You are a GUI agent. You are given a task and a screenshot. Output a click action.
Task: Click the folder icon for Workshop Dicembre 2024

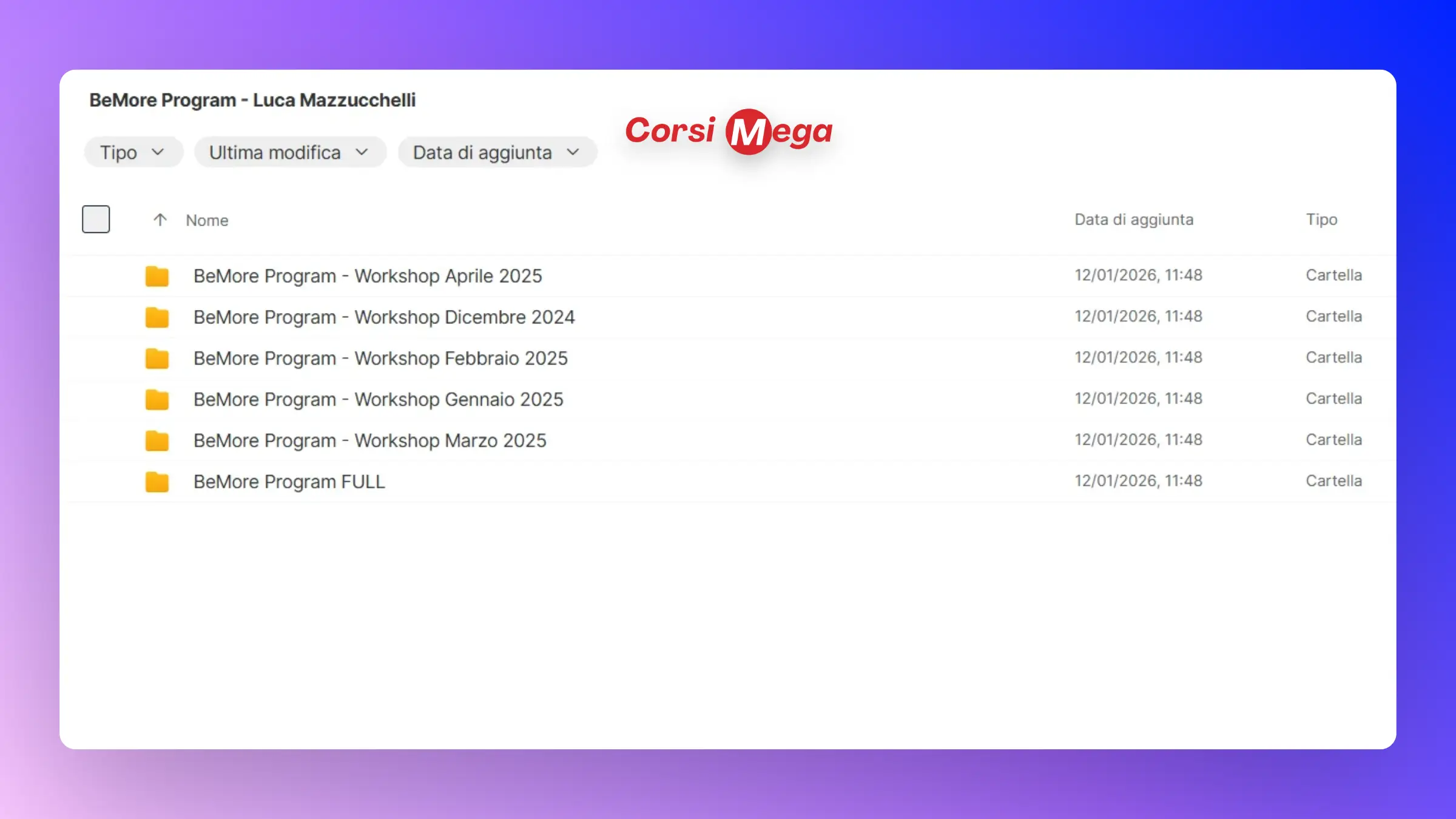coord(157,317)
